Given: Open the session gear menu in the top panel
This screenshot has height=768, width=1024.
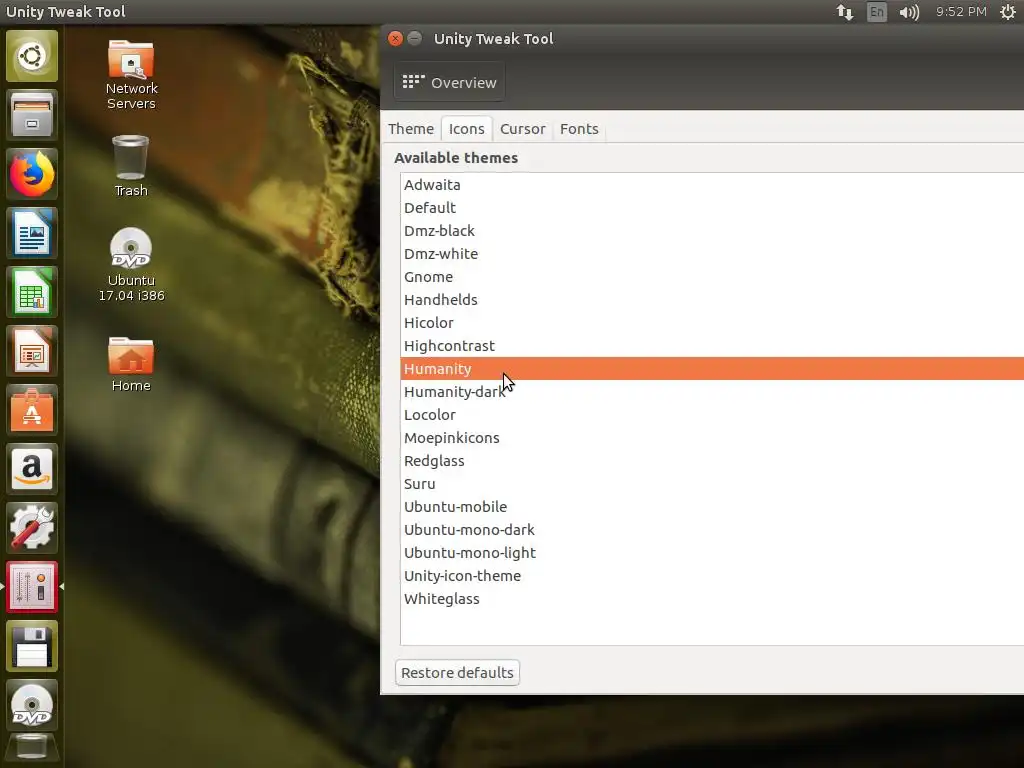Looking at the screenshot, I should coord(1008,12).
